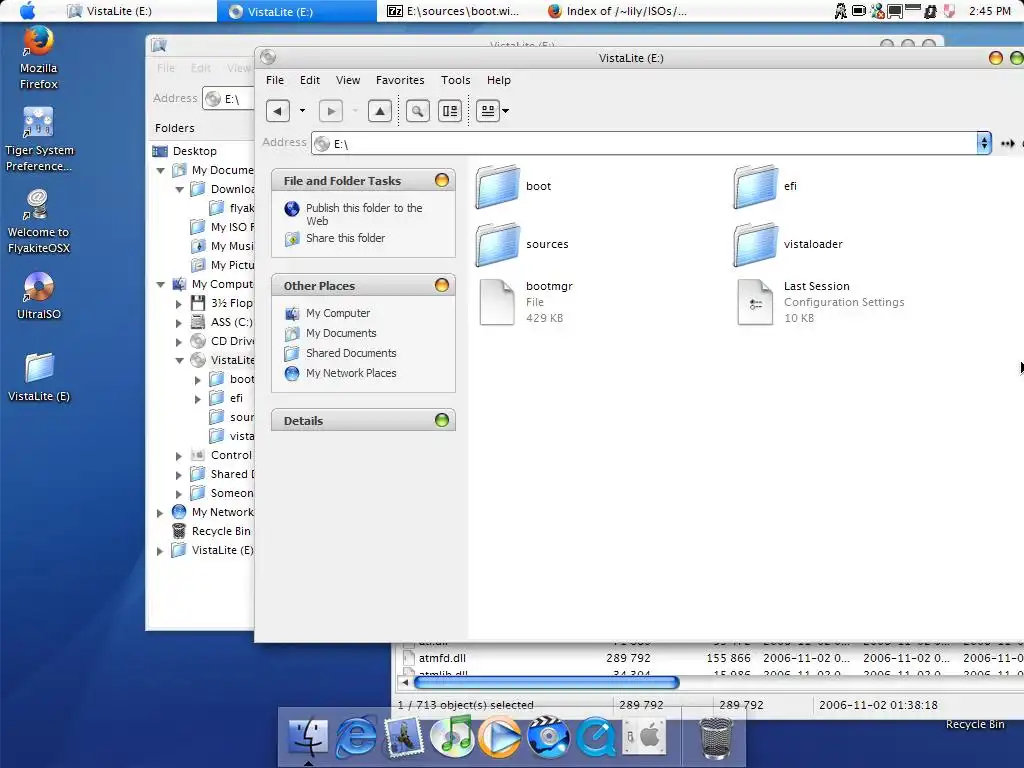Click the Go arrow beside address bar

[x=1008, y=144]
